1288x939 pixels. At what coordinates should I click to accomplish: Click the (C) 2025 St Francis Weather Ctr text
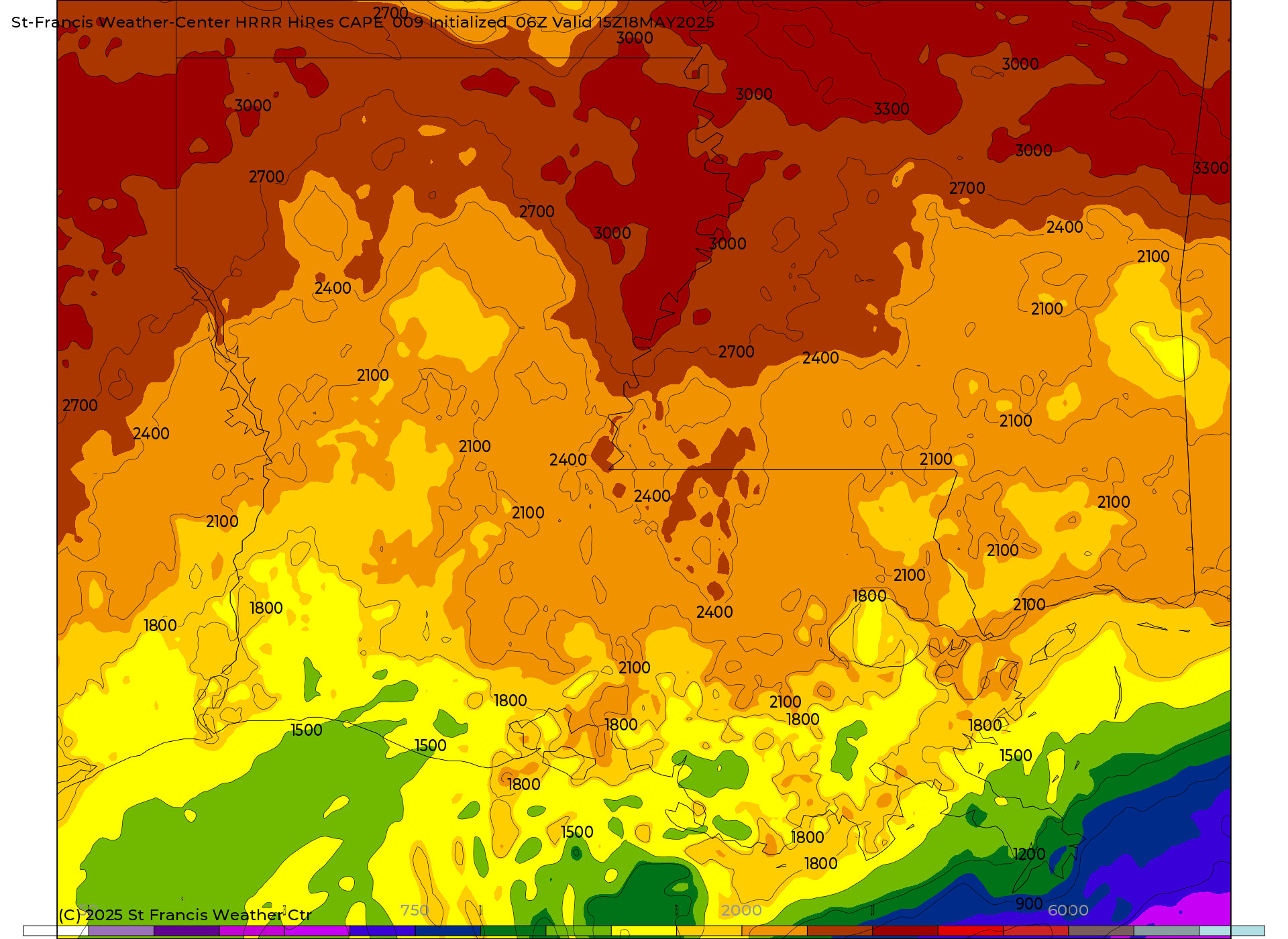185,915
